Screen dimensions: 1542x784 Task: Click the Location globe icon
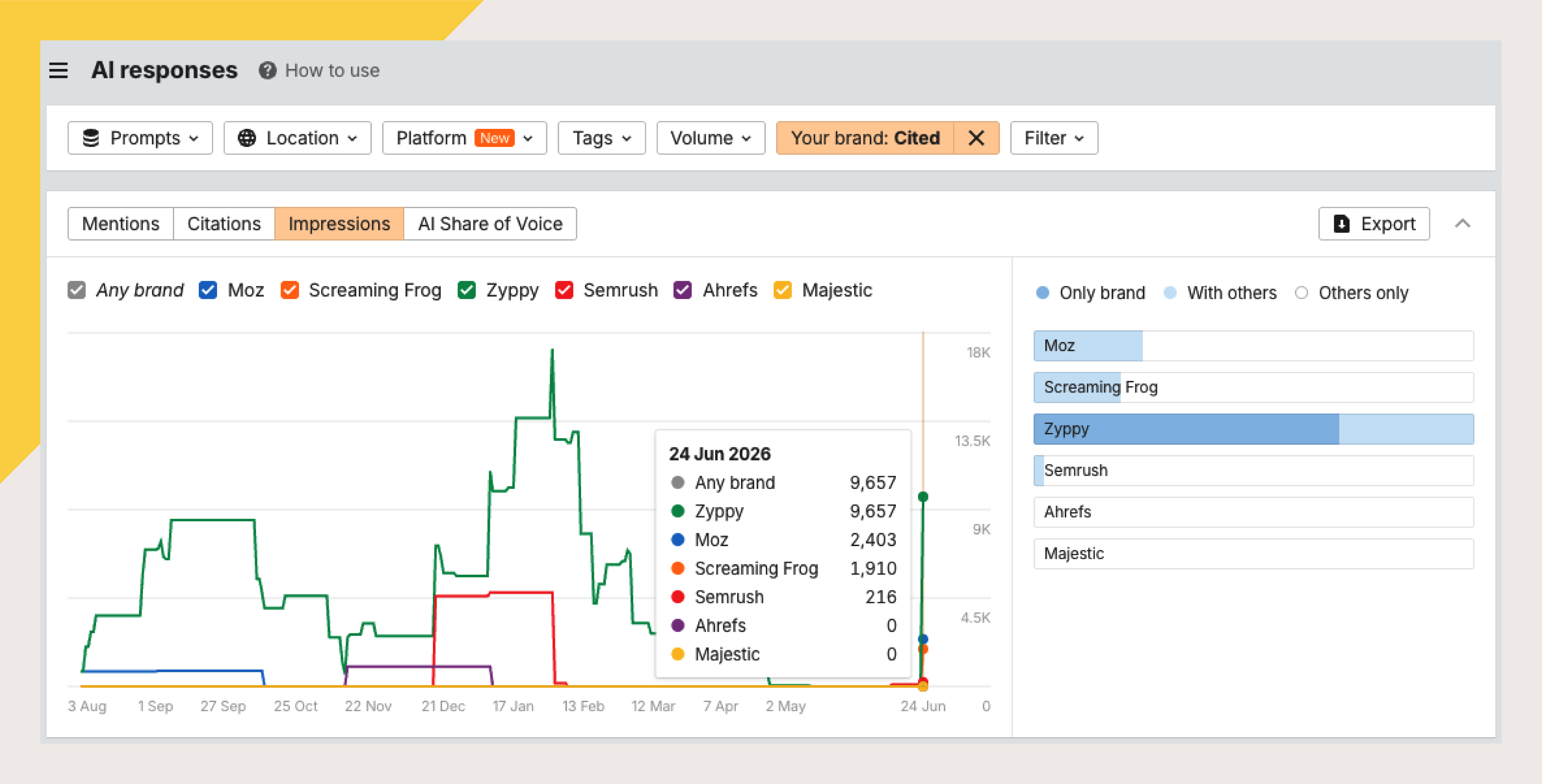click(247, 138)
